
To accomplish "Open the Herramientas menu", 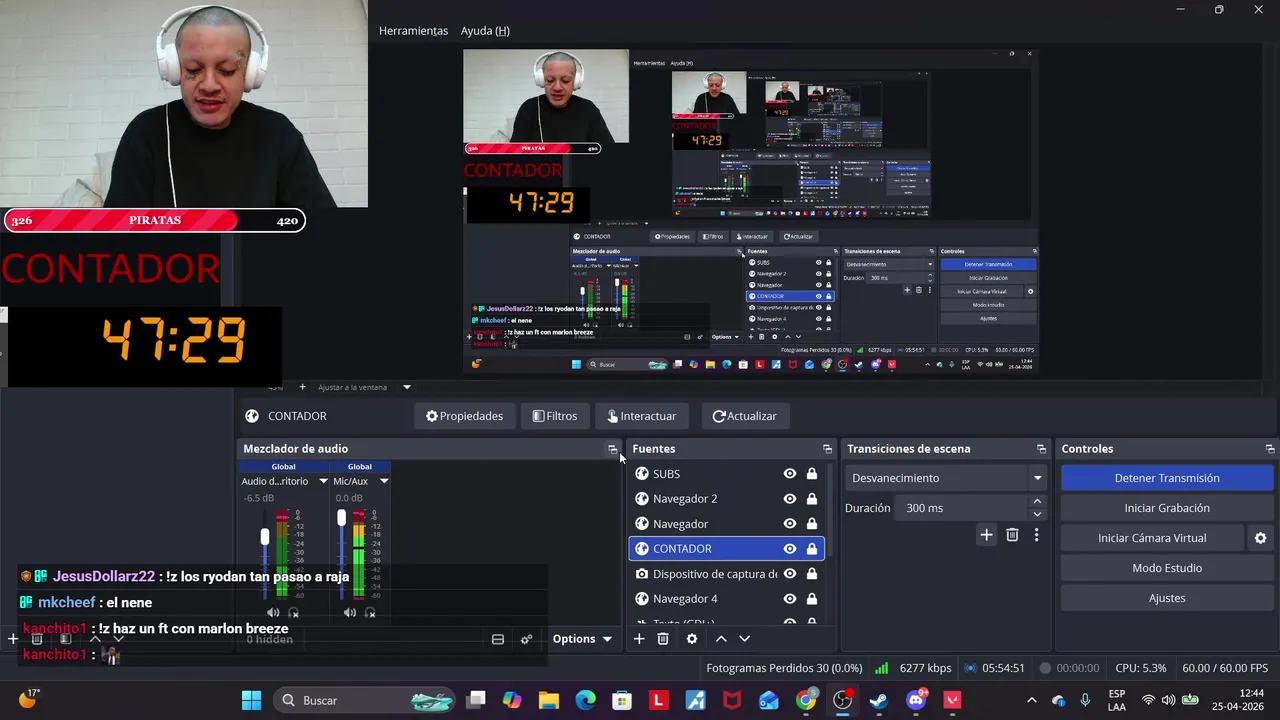I will pyautogui.click(x=413, y=31).
